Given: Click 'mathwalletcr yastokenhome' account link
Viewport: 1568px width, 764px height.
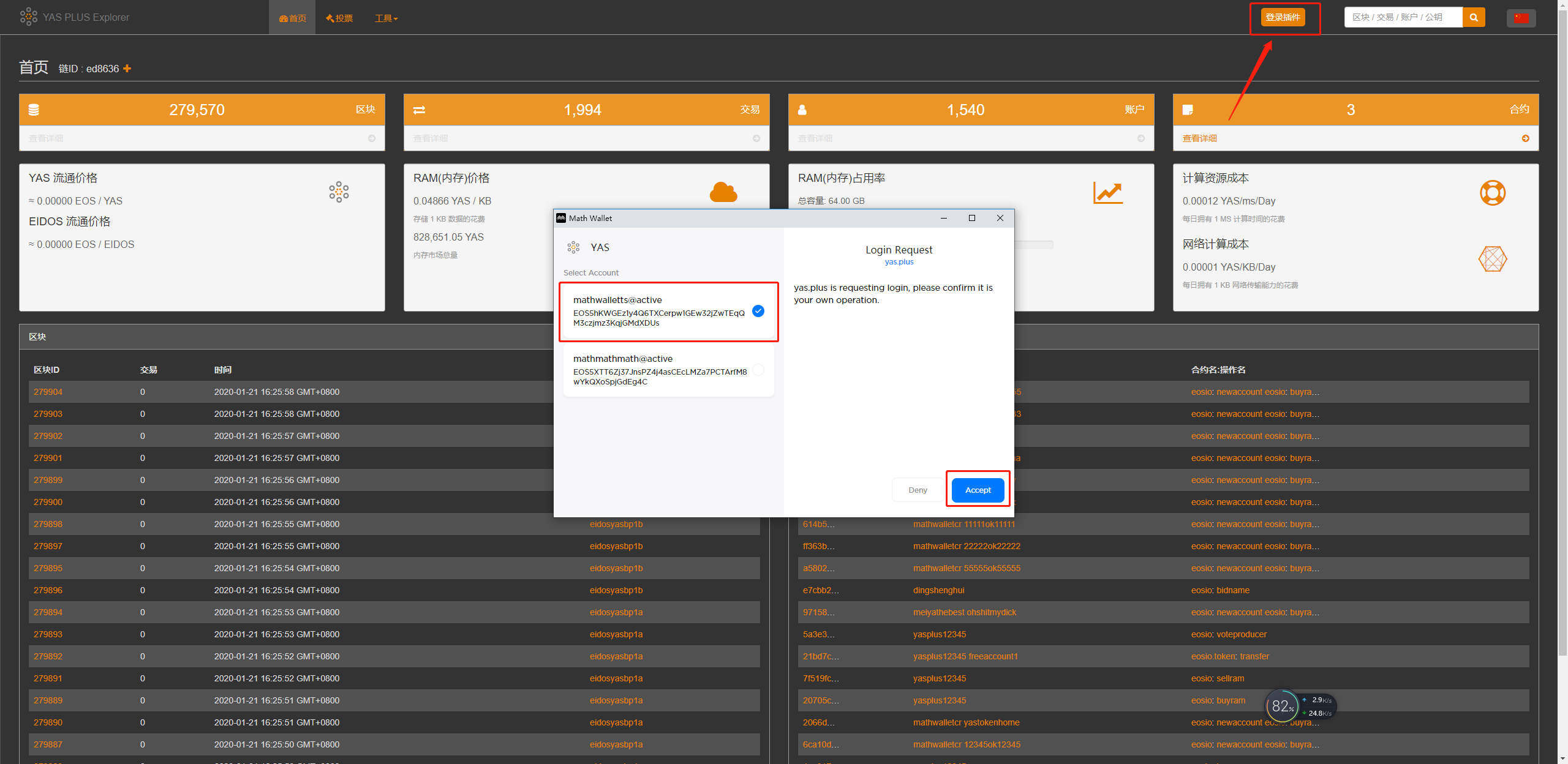Looking at the screenshot, I should click(966, 722).
